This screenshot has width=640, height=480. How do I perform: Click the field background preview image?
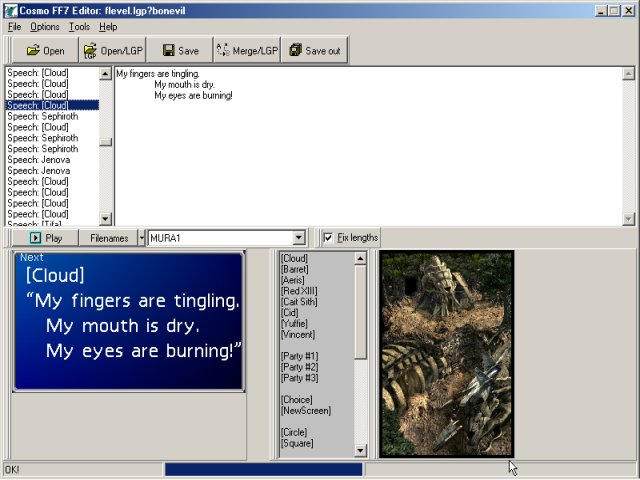[x=447, y=354]
